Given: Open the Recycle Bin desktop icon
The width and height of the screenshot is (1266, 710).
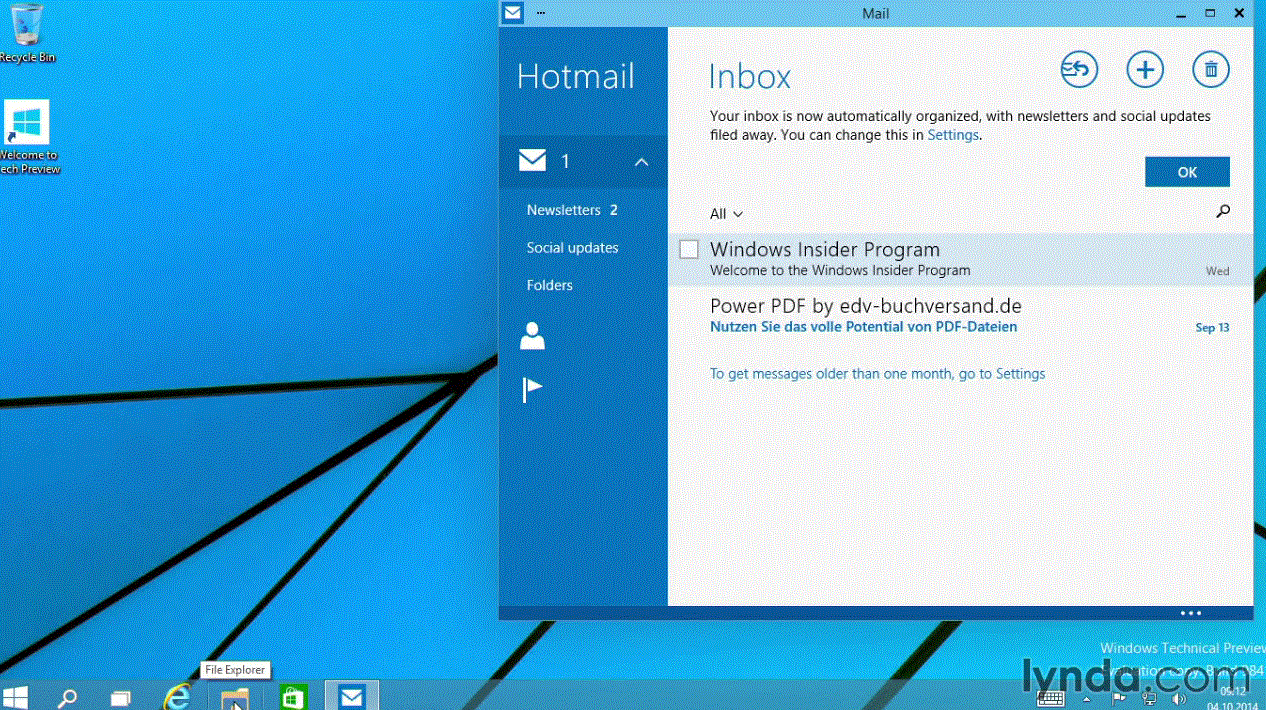Looking at the screenshot, I should click(x=27, y=34).
